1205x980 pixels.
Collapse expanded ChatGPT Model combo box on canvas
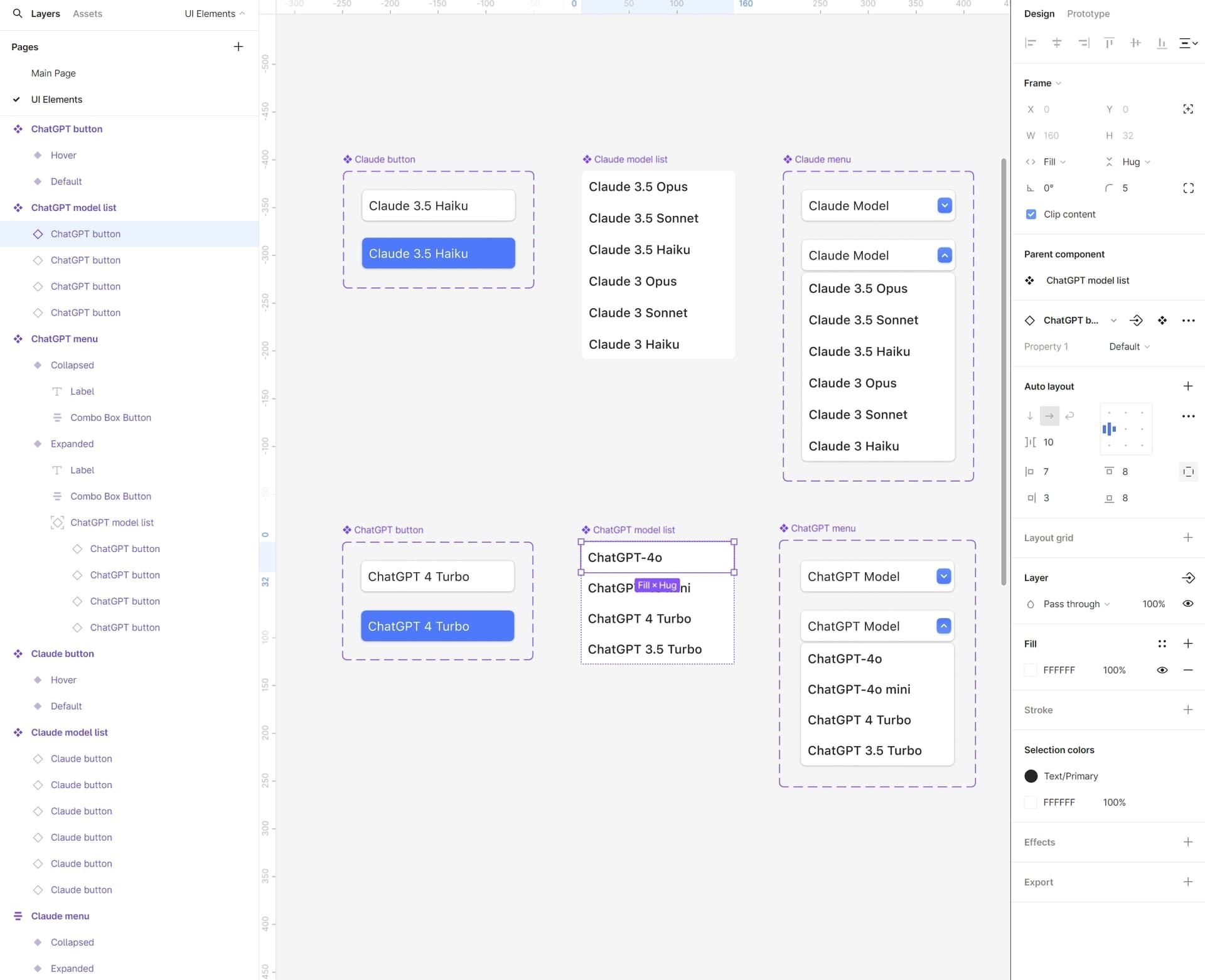(x=943, y=626)
